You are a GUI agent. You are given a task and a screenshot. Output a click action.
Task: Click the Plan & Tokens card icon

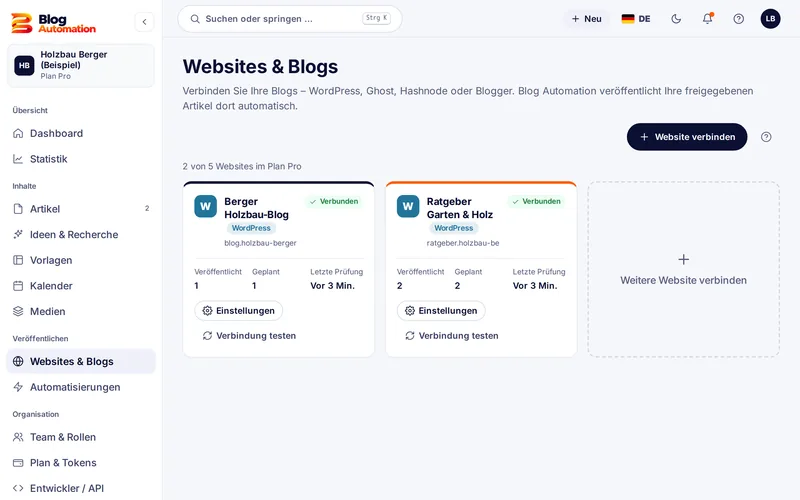18,463
